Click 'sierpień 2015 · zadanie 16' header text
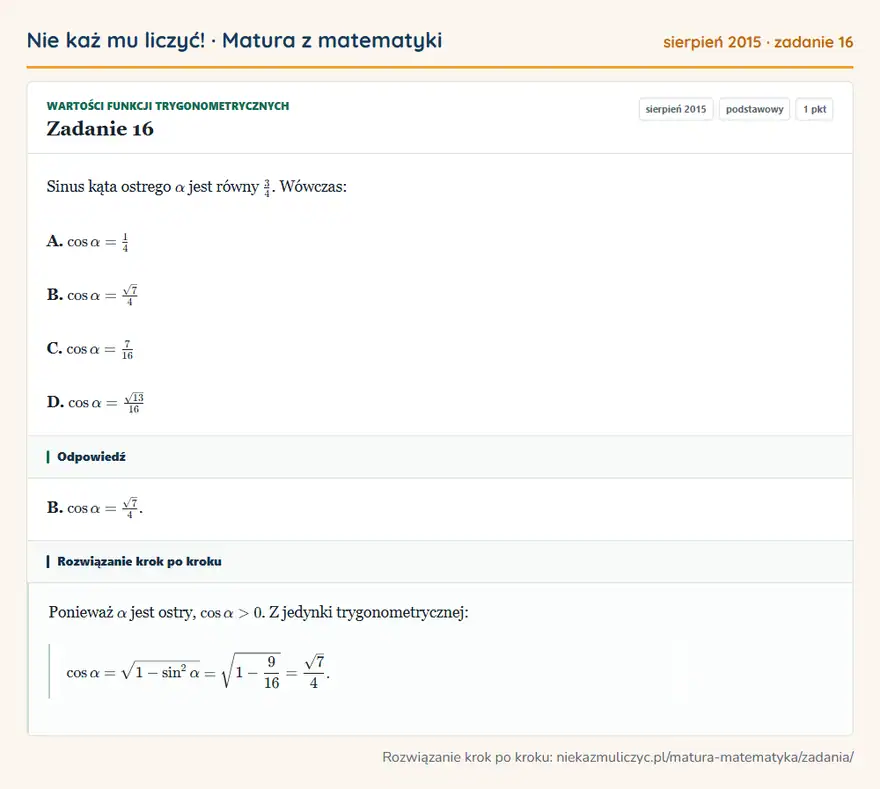 [758, 42]
